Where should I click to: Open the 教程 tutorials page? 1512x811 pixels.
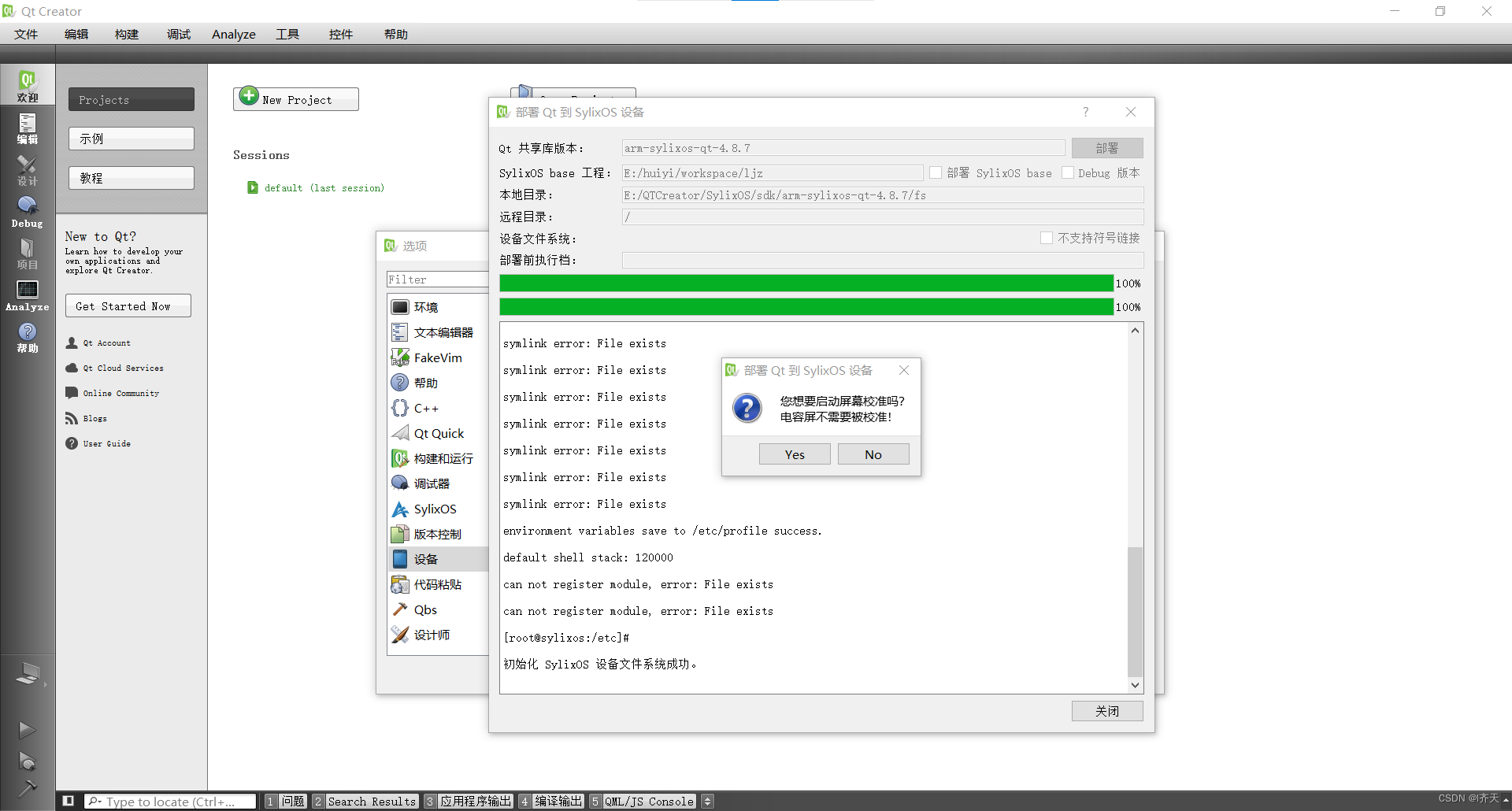point(132,178)
